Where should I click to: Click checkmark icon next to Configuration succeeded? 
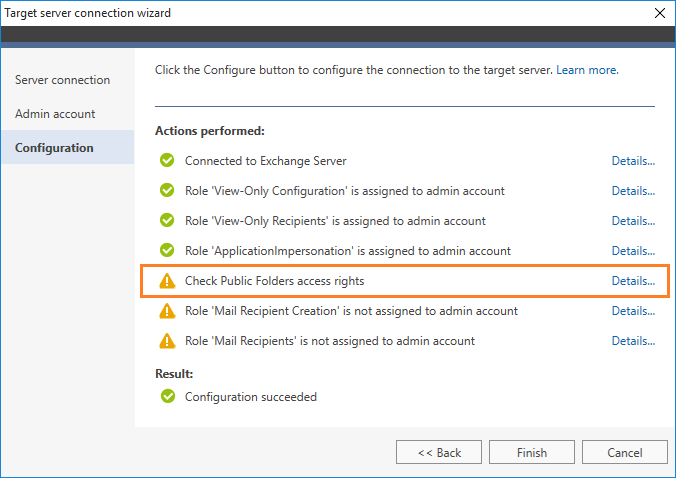click(168, 396)
